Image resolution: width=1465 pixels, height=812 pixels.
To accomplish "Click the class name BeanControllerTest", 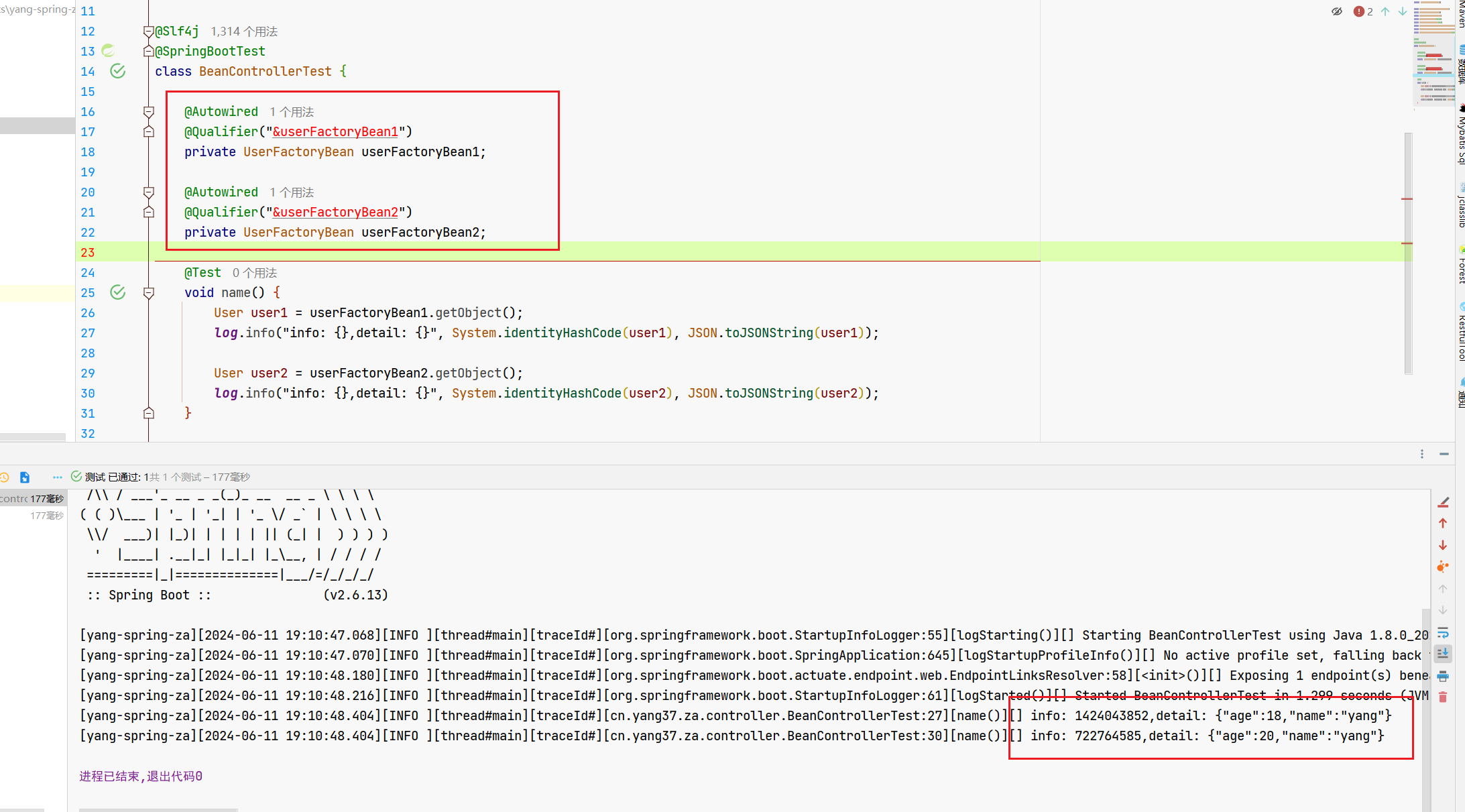I will (x=266, y=72).
